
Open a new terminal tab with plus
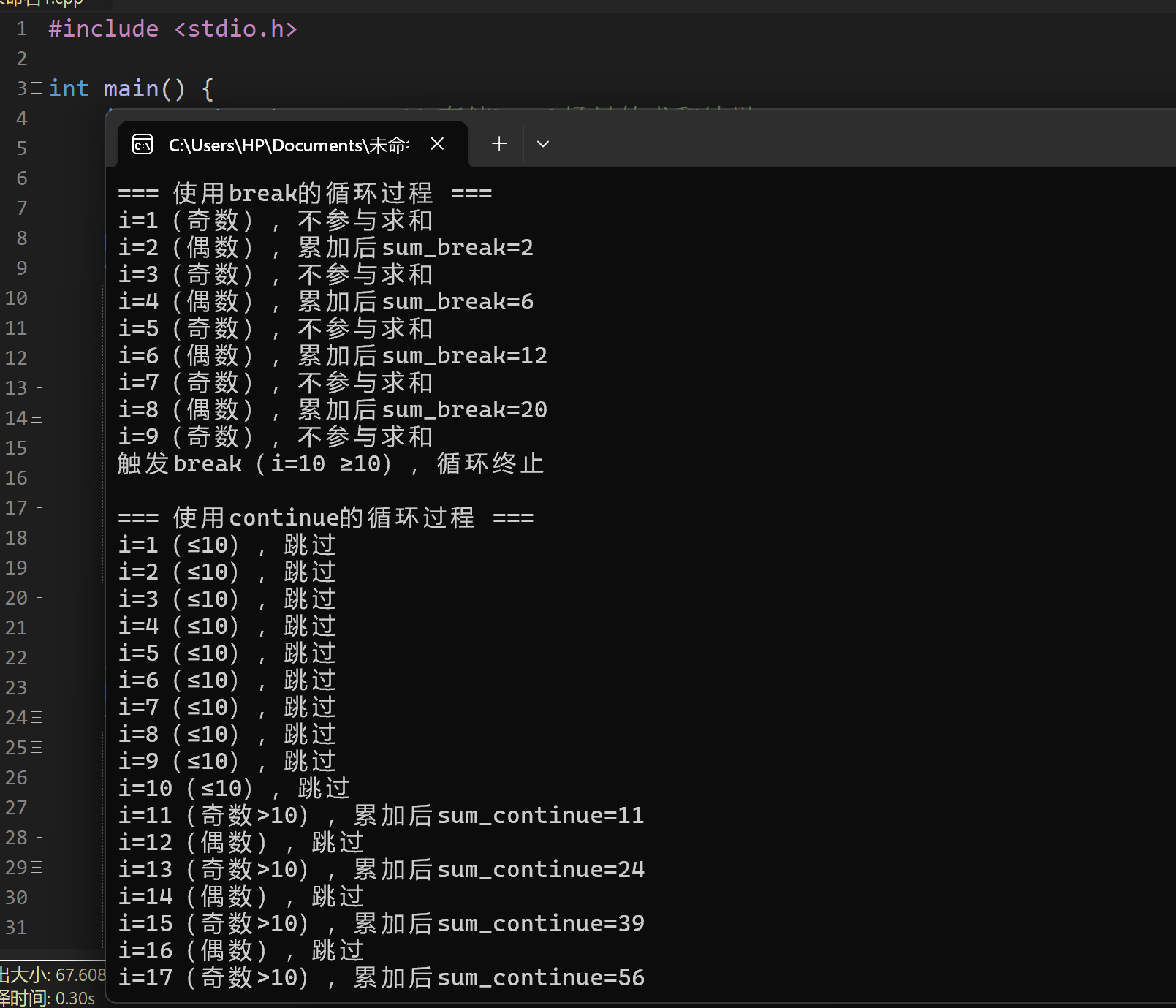499,143
